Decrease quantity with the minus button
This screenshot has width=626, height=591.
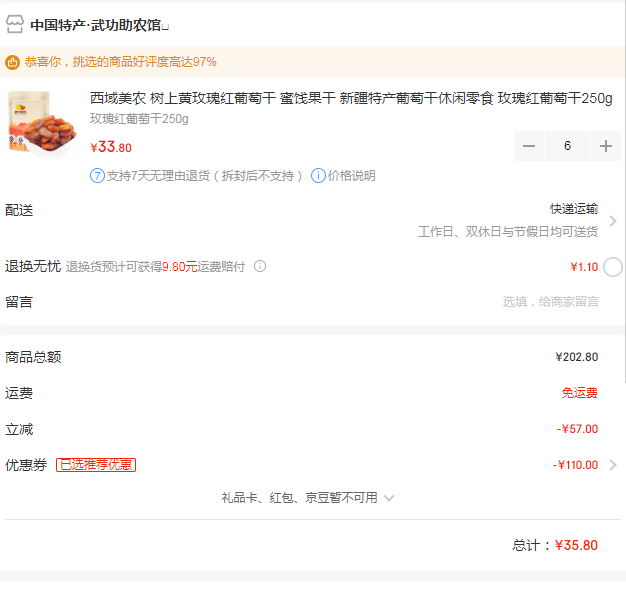pos(529,146)
